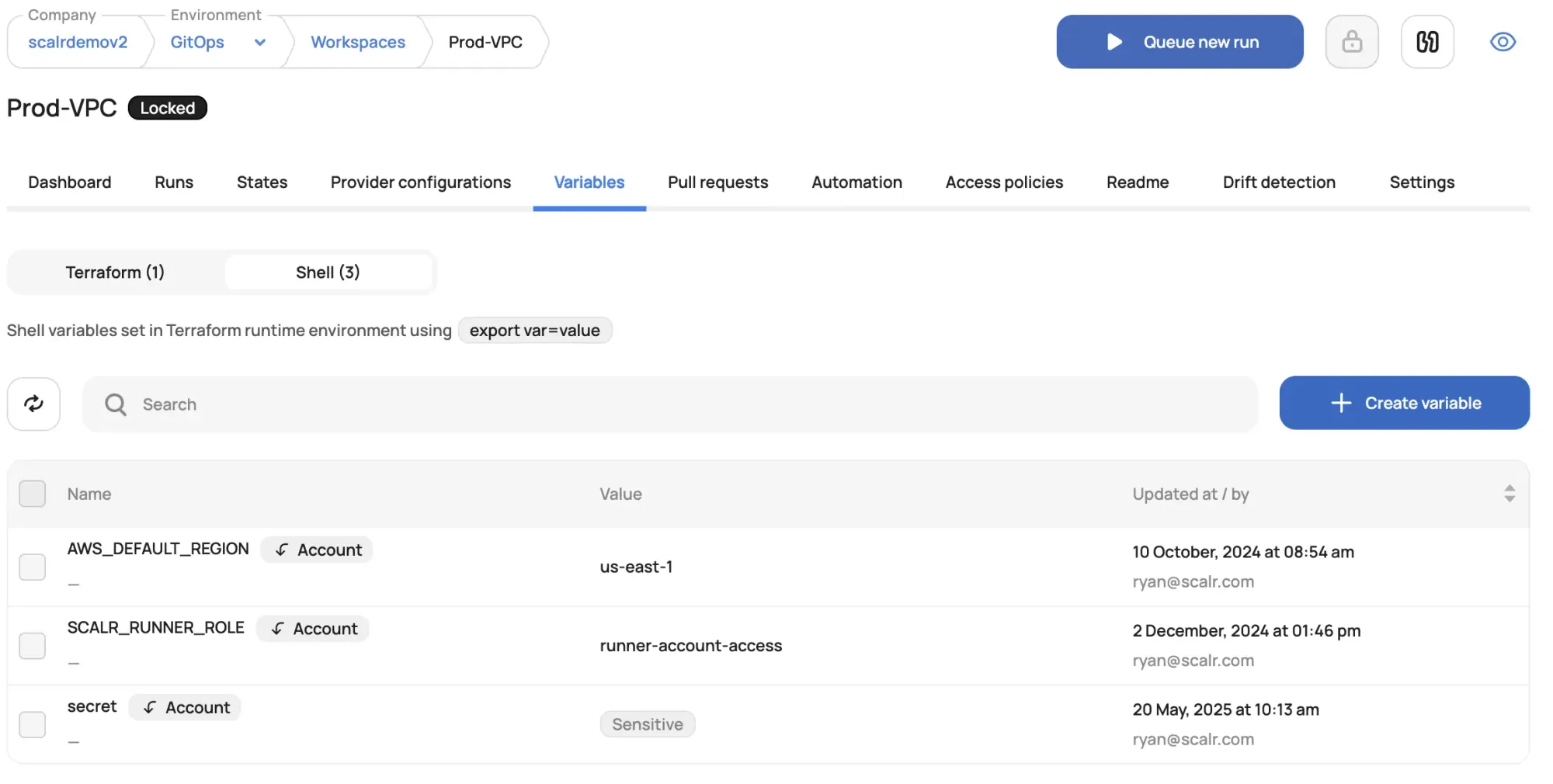Click the magnifier search icon
Image resolution: width=1553 pixels, height=784 pixels.
pyautogui.click(x=116, y=404)
